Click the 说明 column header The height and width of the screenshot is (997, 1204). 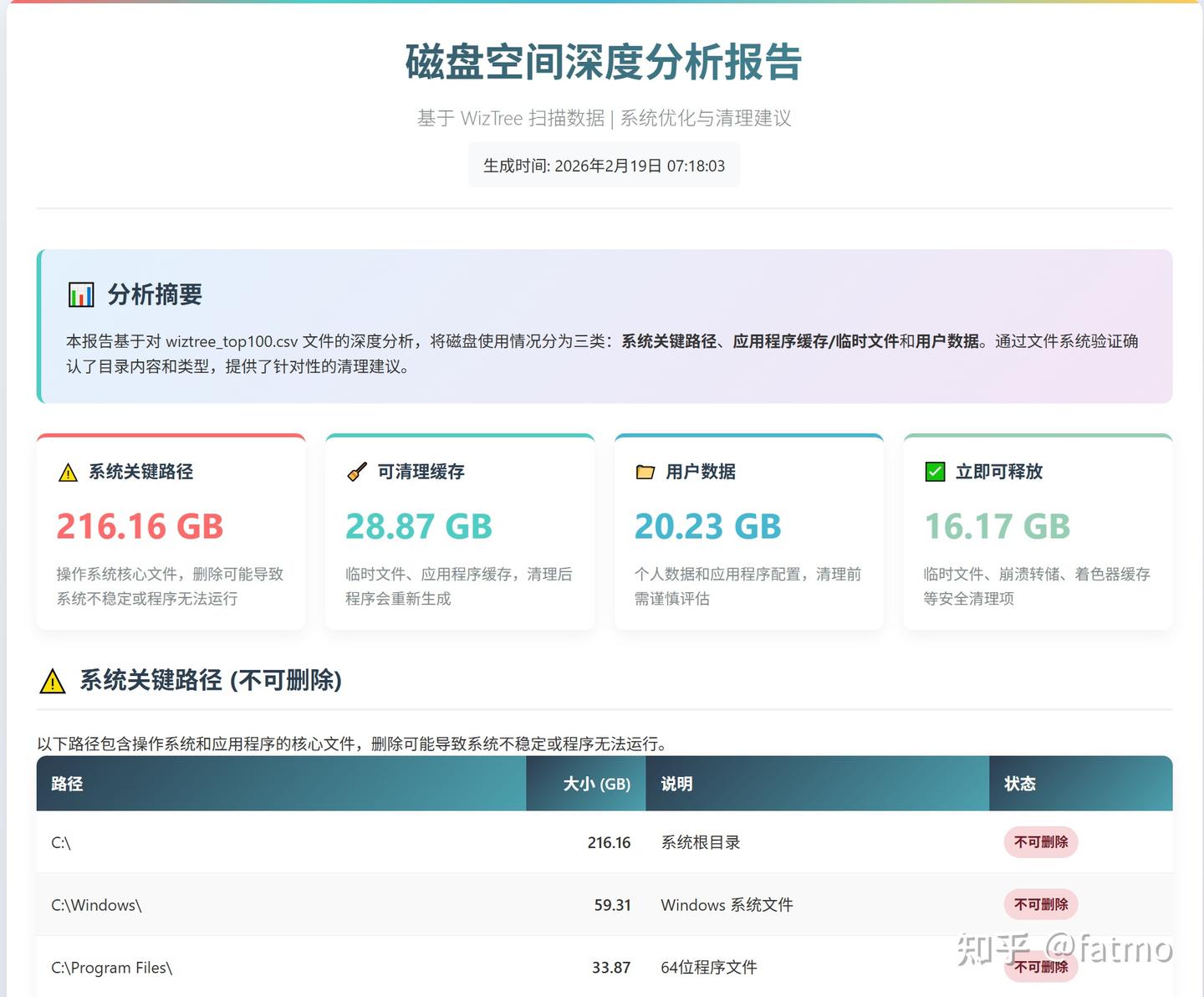[x=818, y=784]
